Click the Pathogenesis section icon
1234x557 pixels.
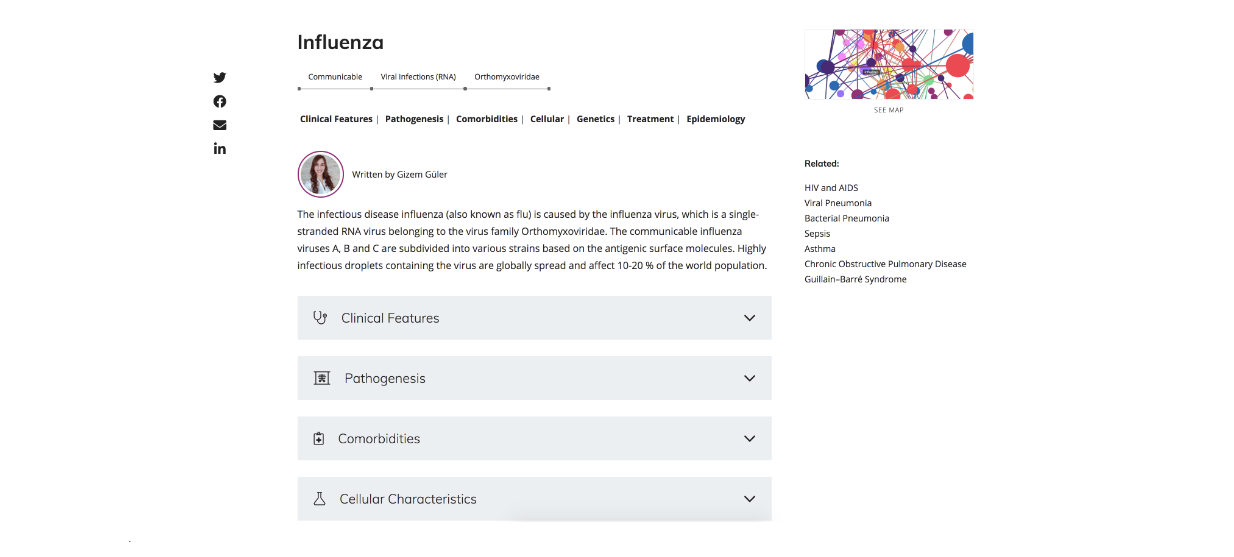click(x=321, y=378)
